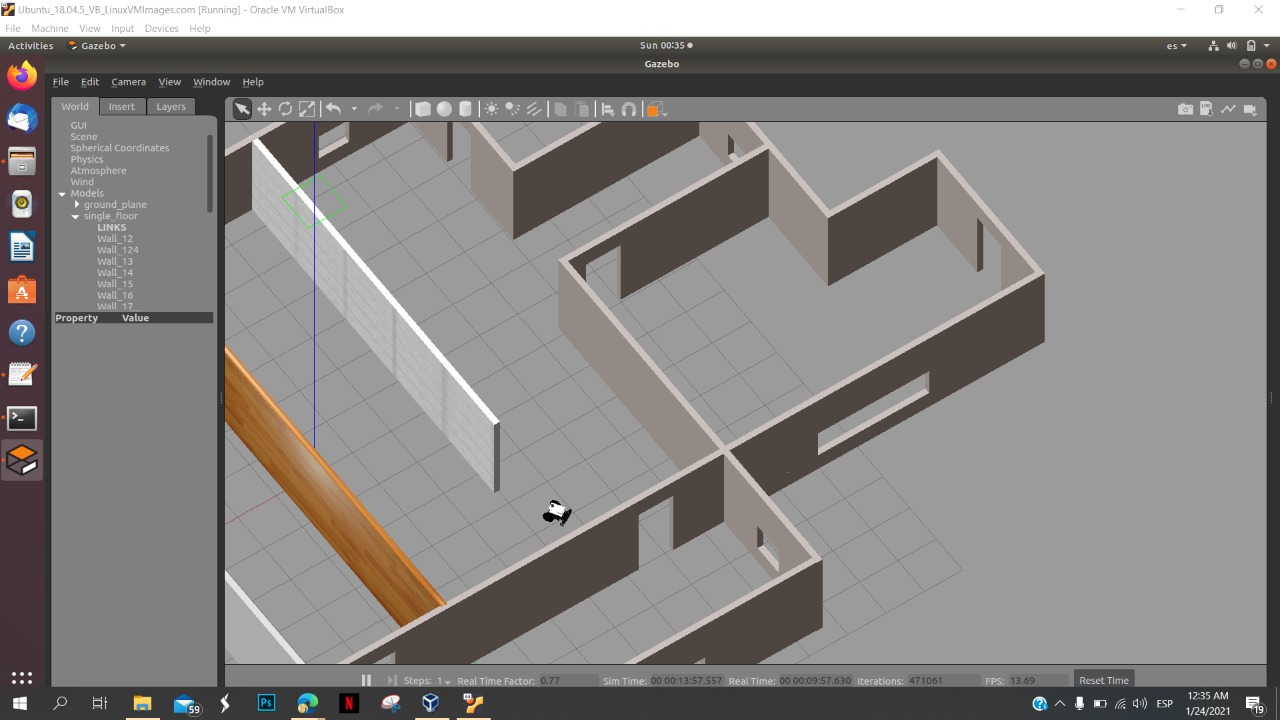Open the plot chart icon
The image size is (1280, 720).
[x=1228, y=109]
